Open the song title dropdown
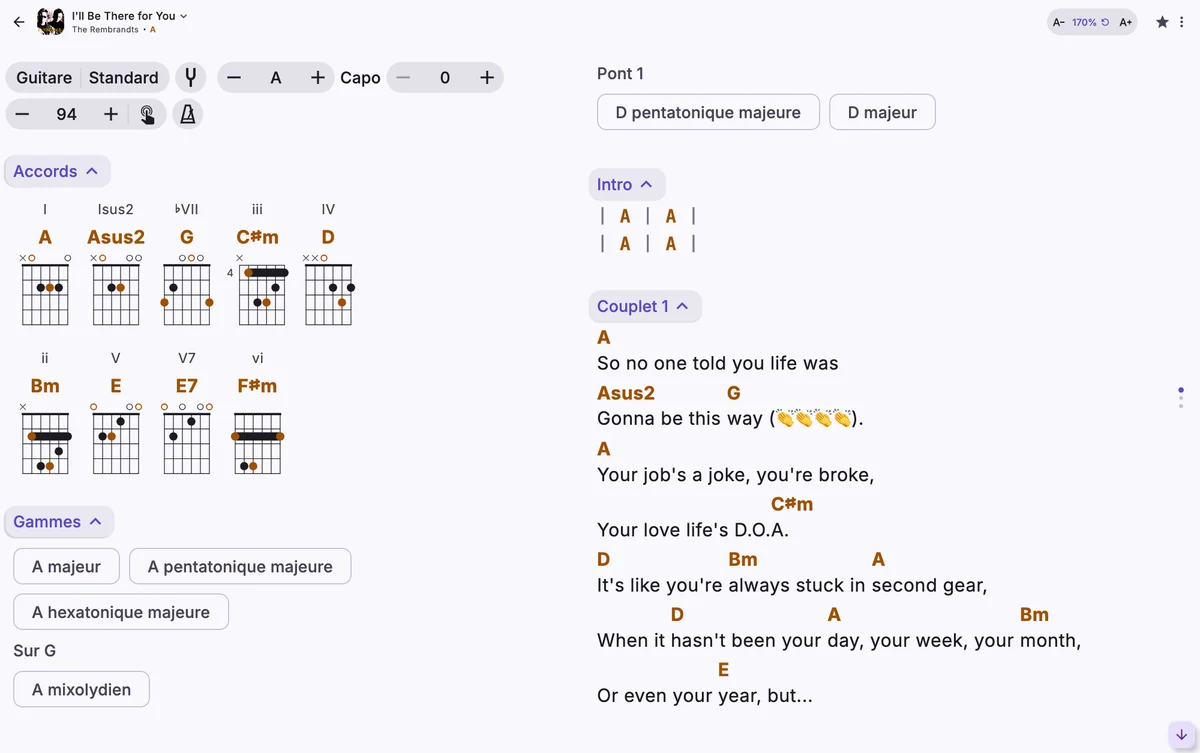 pyautogui.click(x=130, y=15)
